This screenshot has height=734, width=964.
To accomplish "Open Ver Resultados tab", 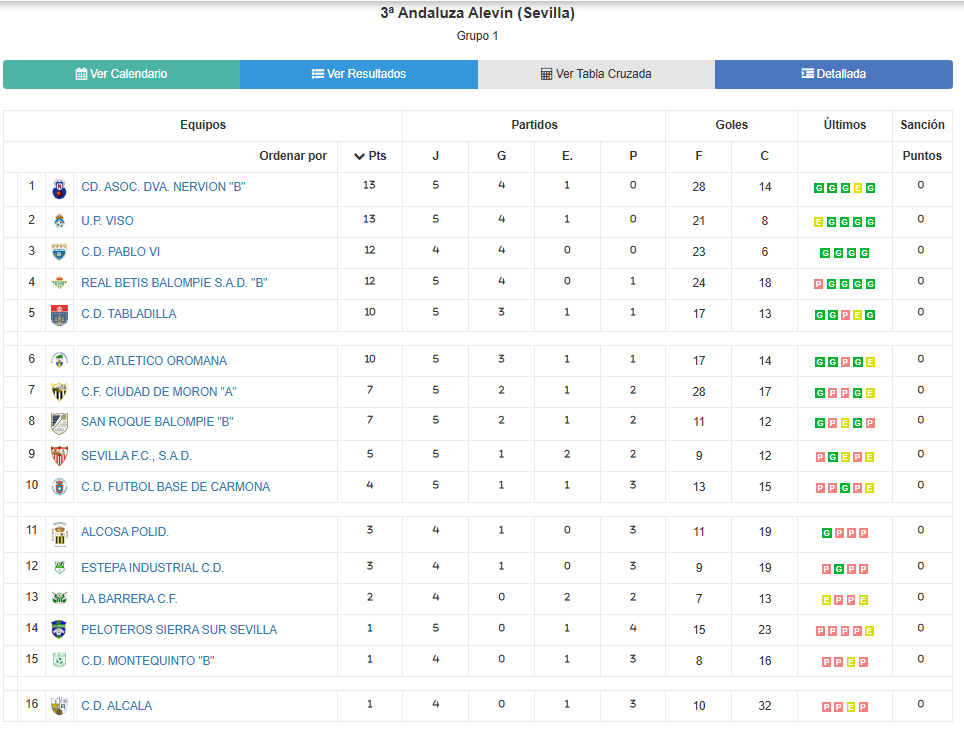I will pos(359,74).
